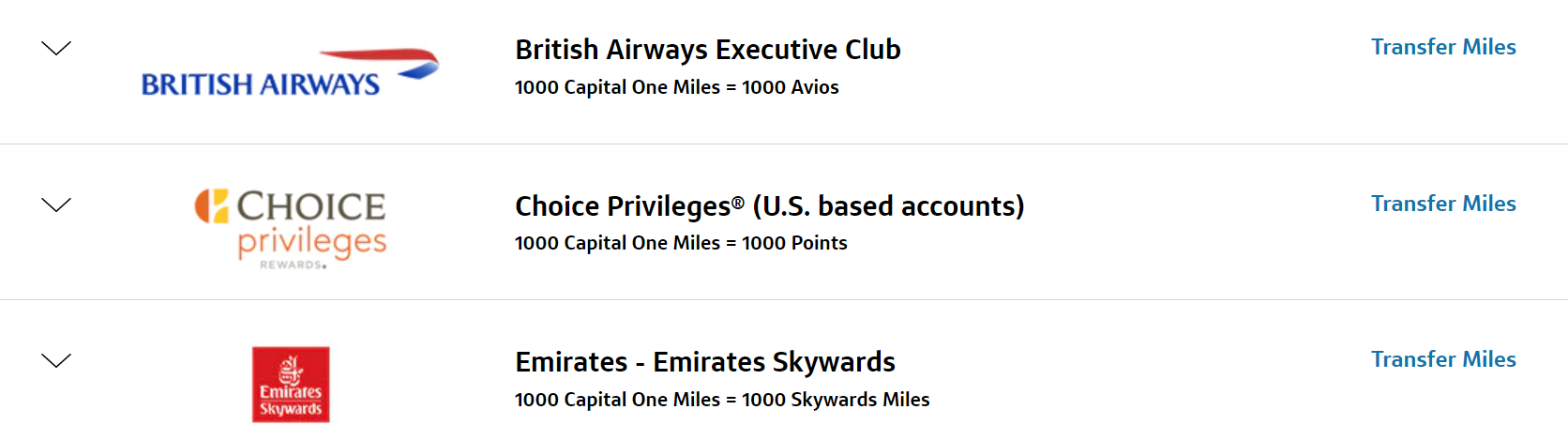This screenshot has height=440, width=1568.
Task: Click the CHOICE wordmark in logo
Action: [x=311, y=206]
